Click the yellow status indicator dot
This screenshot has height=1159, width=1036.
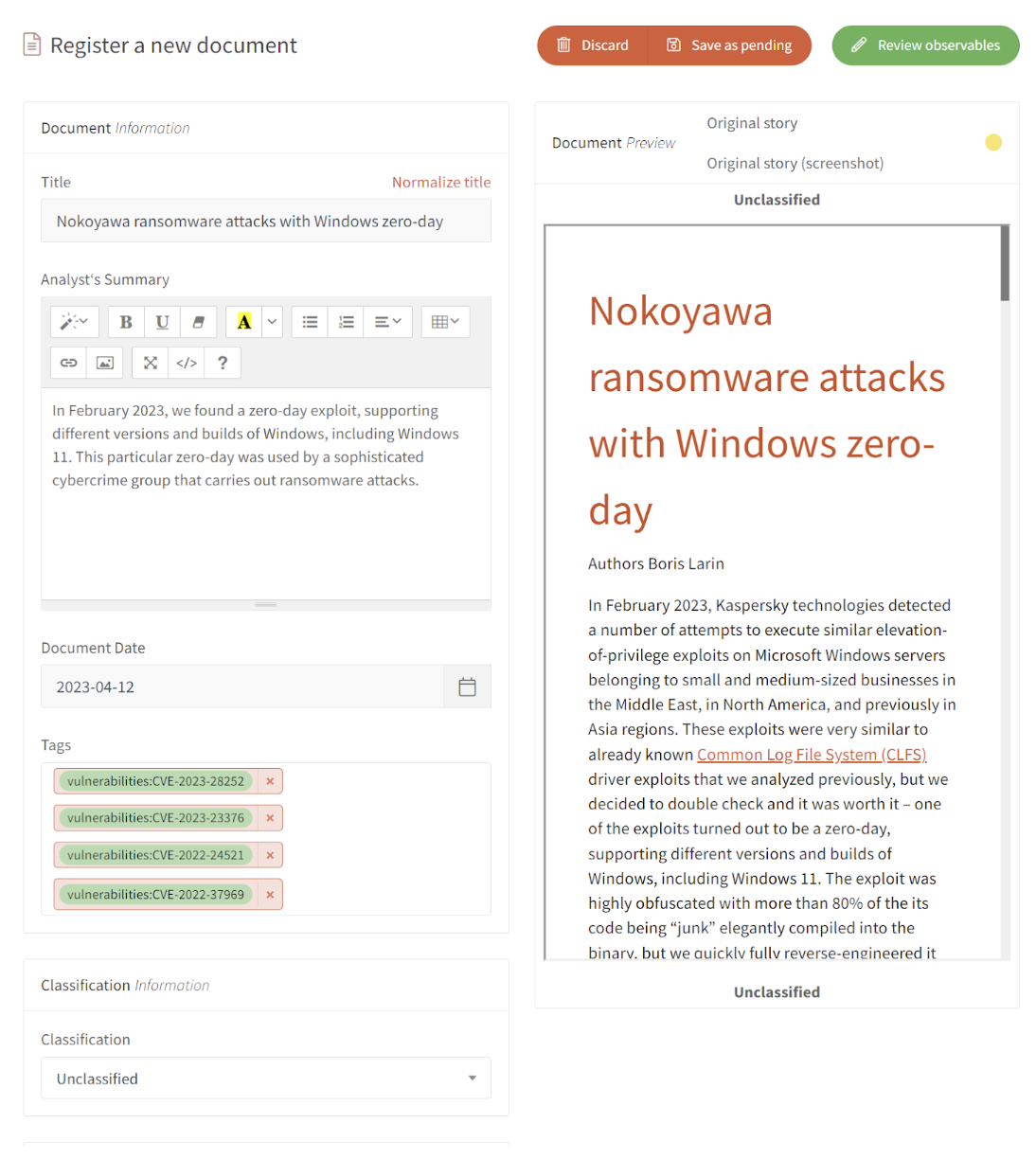pos(993,142)
